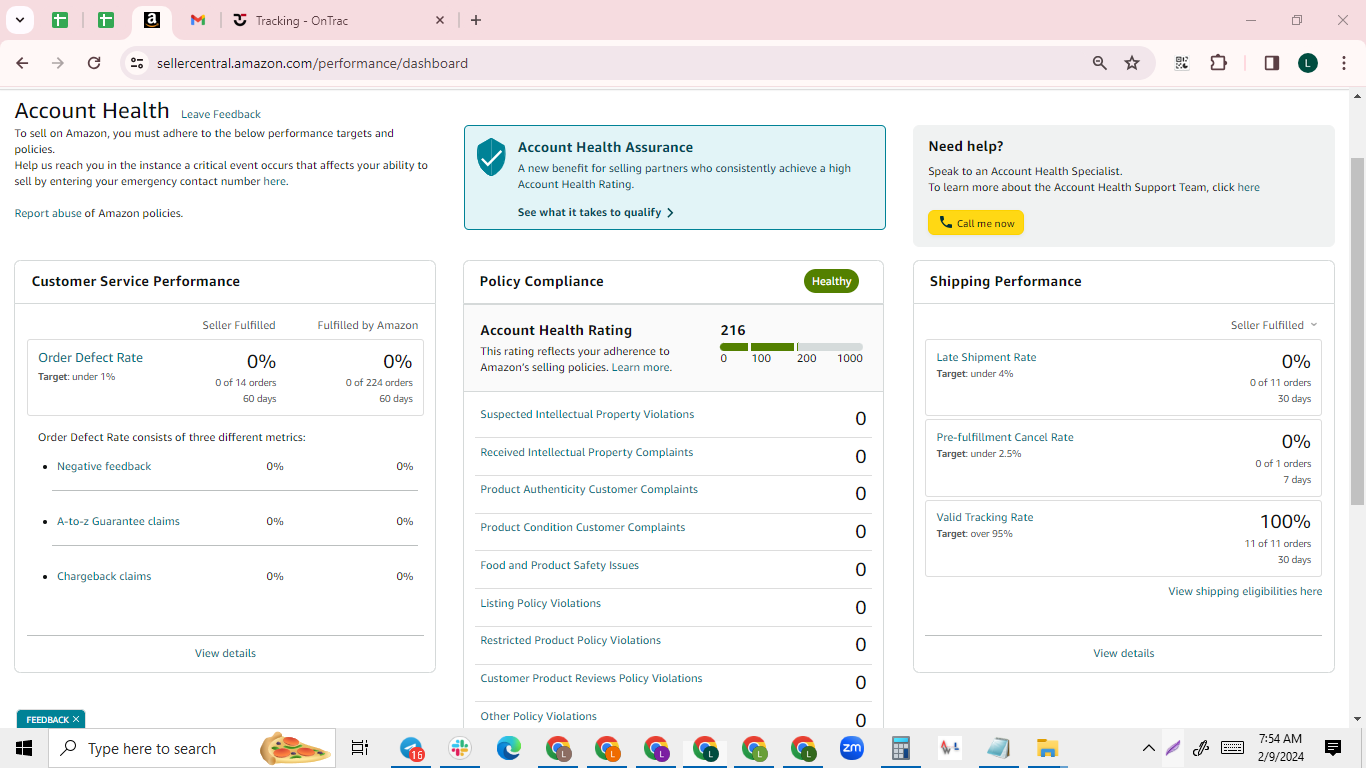This screenshot has height=768, width=1366.
Task: Open Listing Policy Violations
Action: [540, 603]
